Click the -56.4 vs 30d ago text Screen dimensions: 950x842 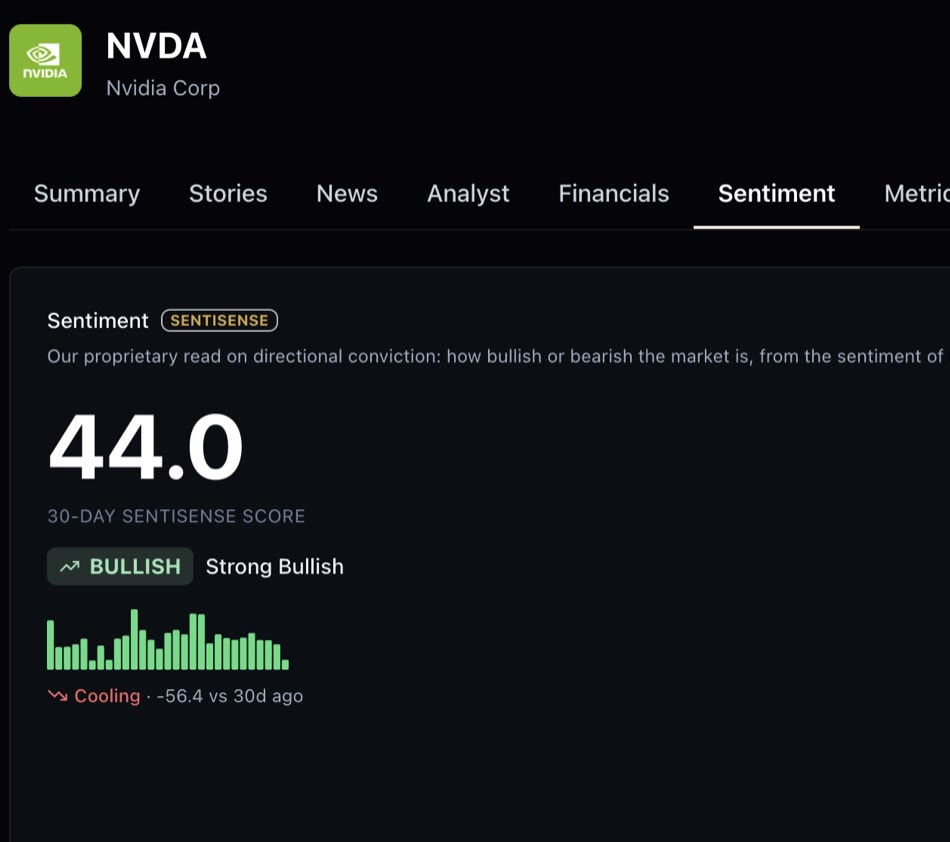pos(230,695)
